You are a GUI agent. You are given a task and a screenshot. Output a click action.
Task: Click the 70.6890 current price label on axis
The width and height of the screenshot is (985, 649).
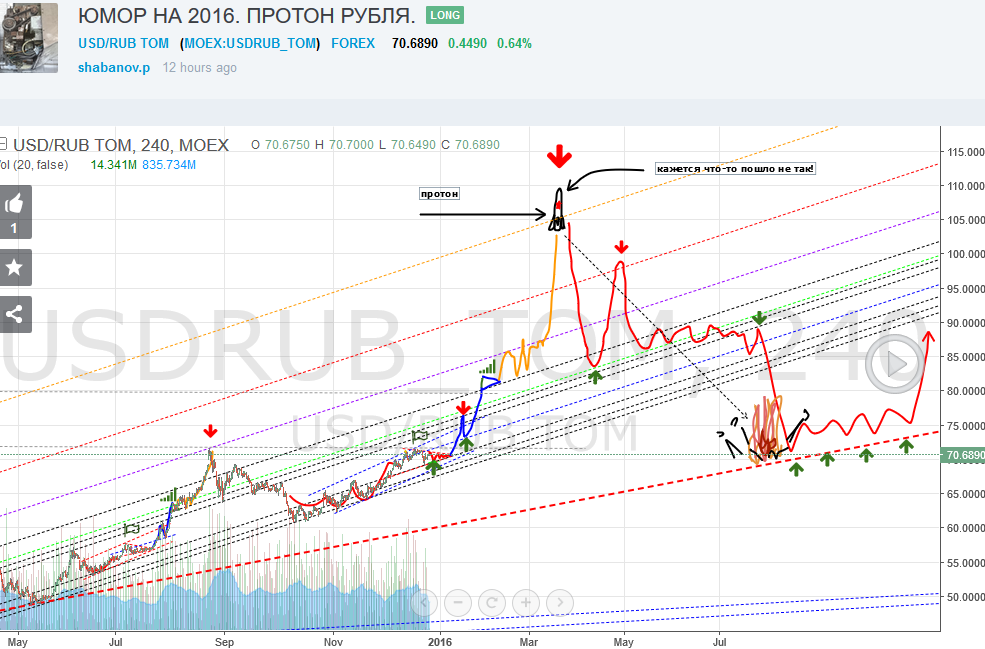click(962, 455)
